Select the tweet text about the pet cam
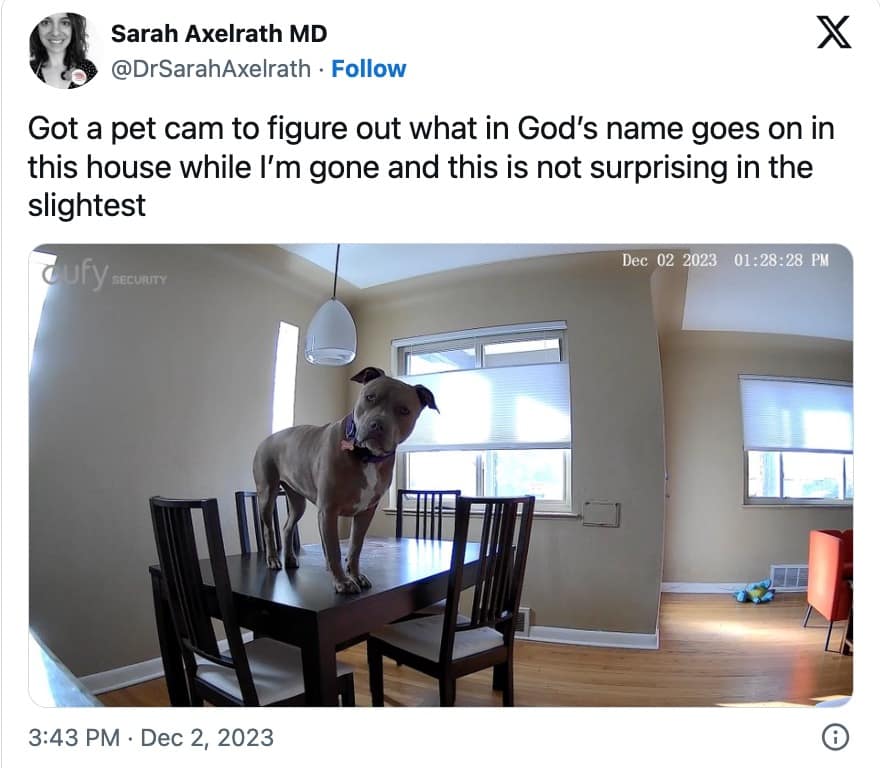 [x=431, y=166]
